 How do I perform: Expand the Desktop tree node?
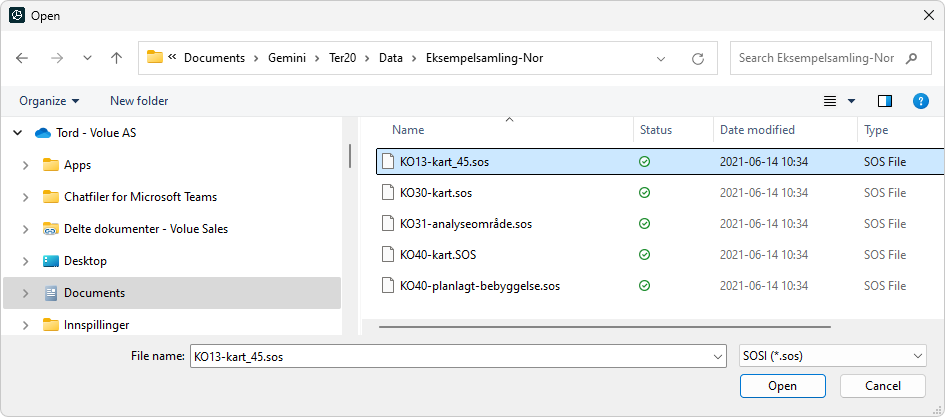pyautogui.click(x=25, y=261)
